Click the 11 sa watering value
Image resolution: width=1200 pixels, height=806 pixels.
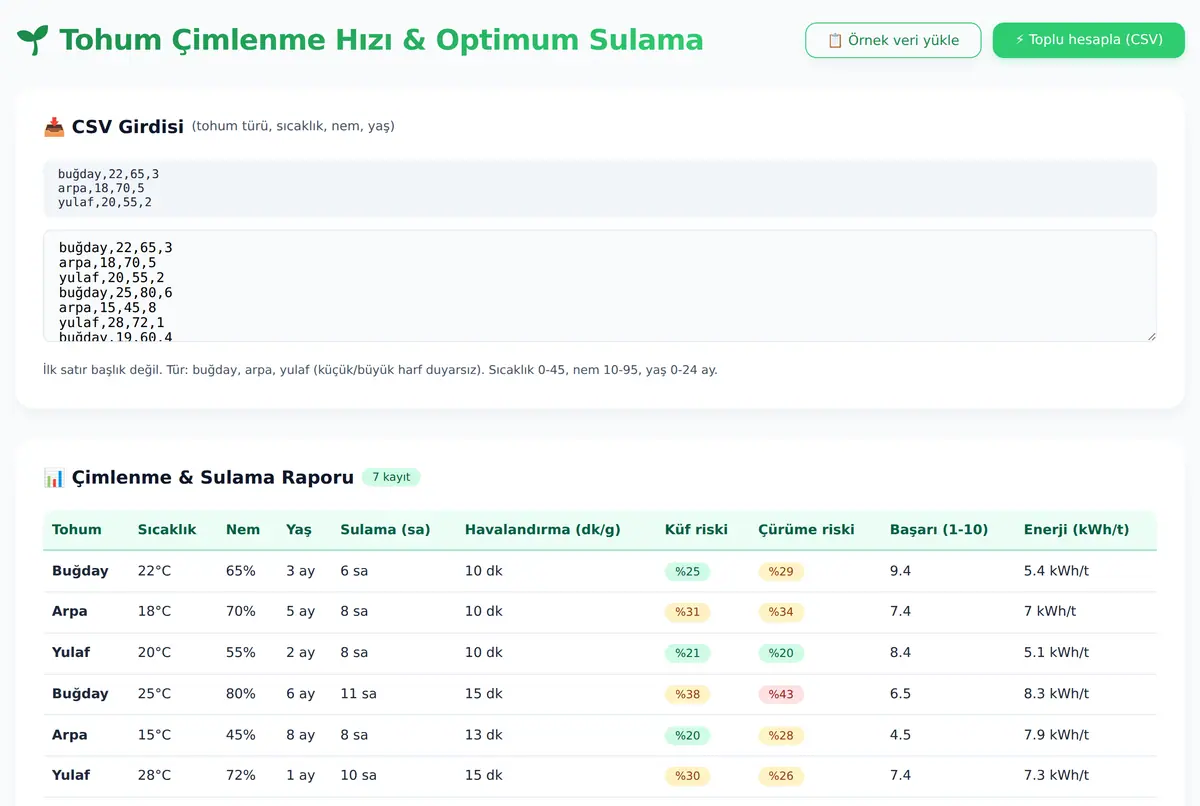(358, 693)
